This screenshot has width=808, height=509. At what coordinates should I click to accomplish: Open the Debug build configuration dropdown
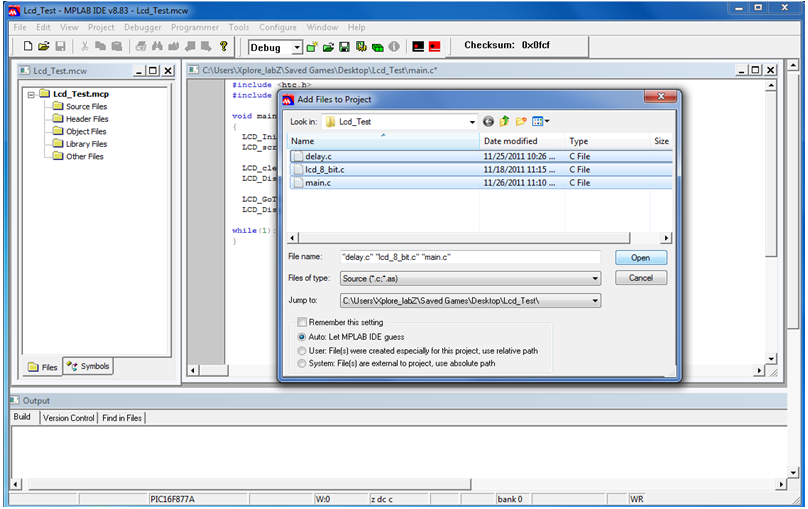pyautogui.click(x=297, y=47)
